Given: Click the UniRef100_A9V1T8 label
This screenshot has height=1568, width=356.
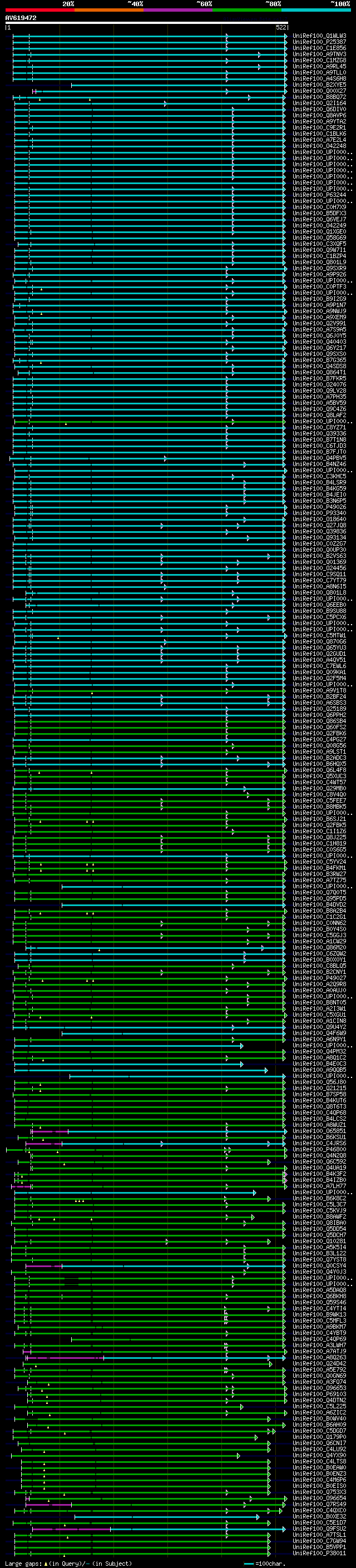Looking at the screenshot, I should pos(319,691).
